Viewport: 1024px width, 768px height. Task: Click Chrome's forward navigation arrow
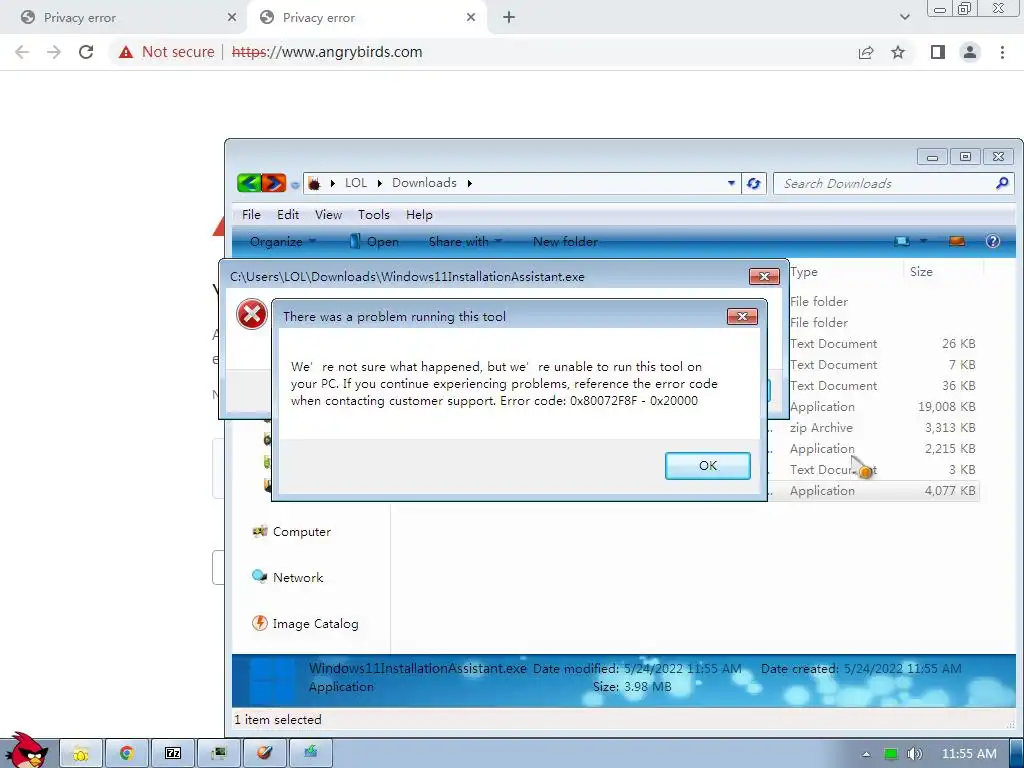[x=54, y=52]
